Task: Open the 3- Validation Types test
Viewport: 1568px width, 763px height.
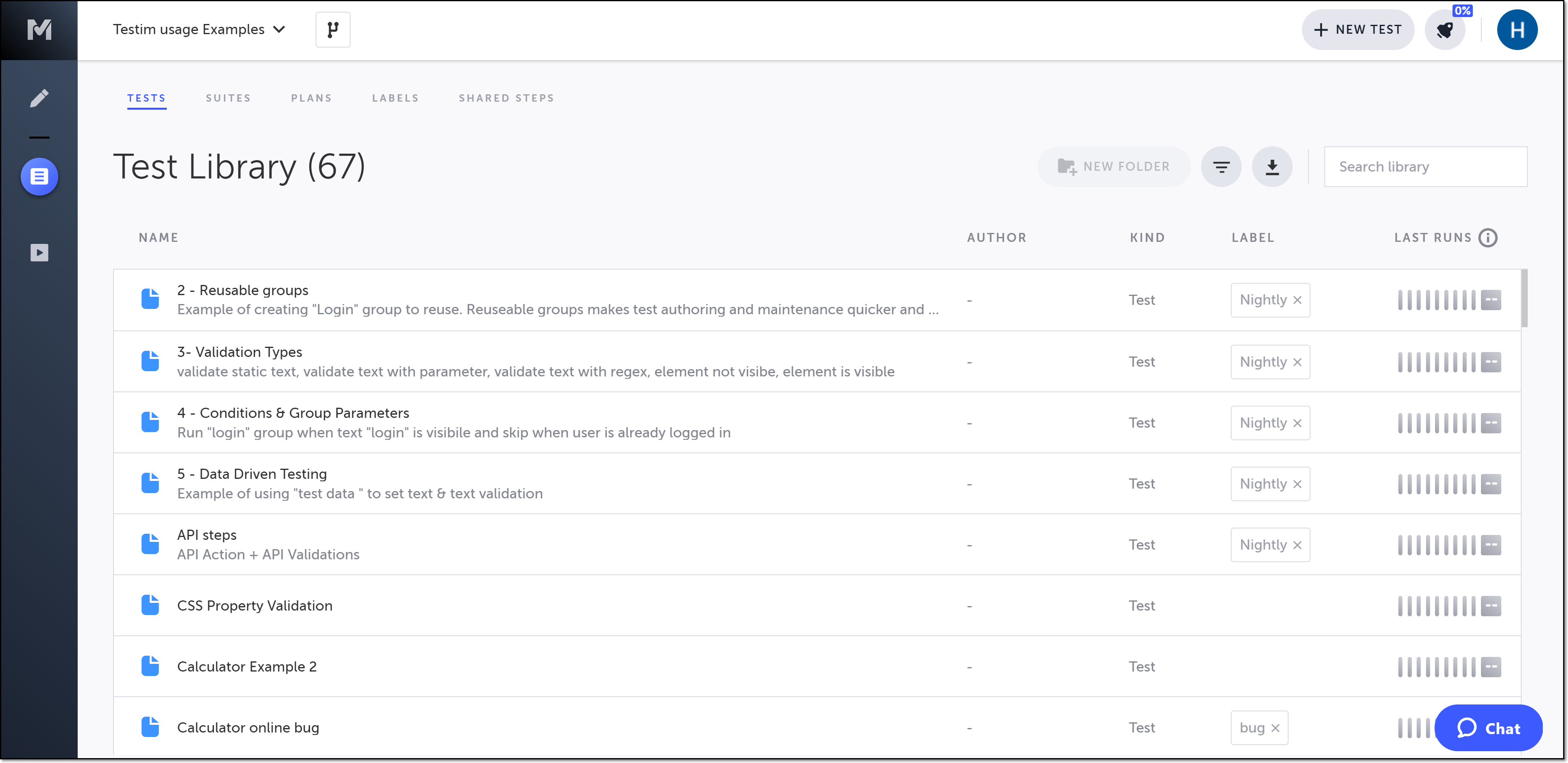Action: (240, 352)
